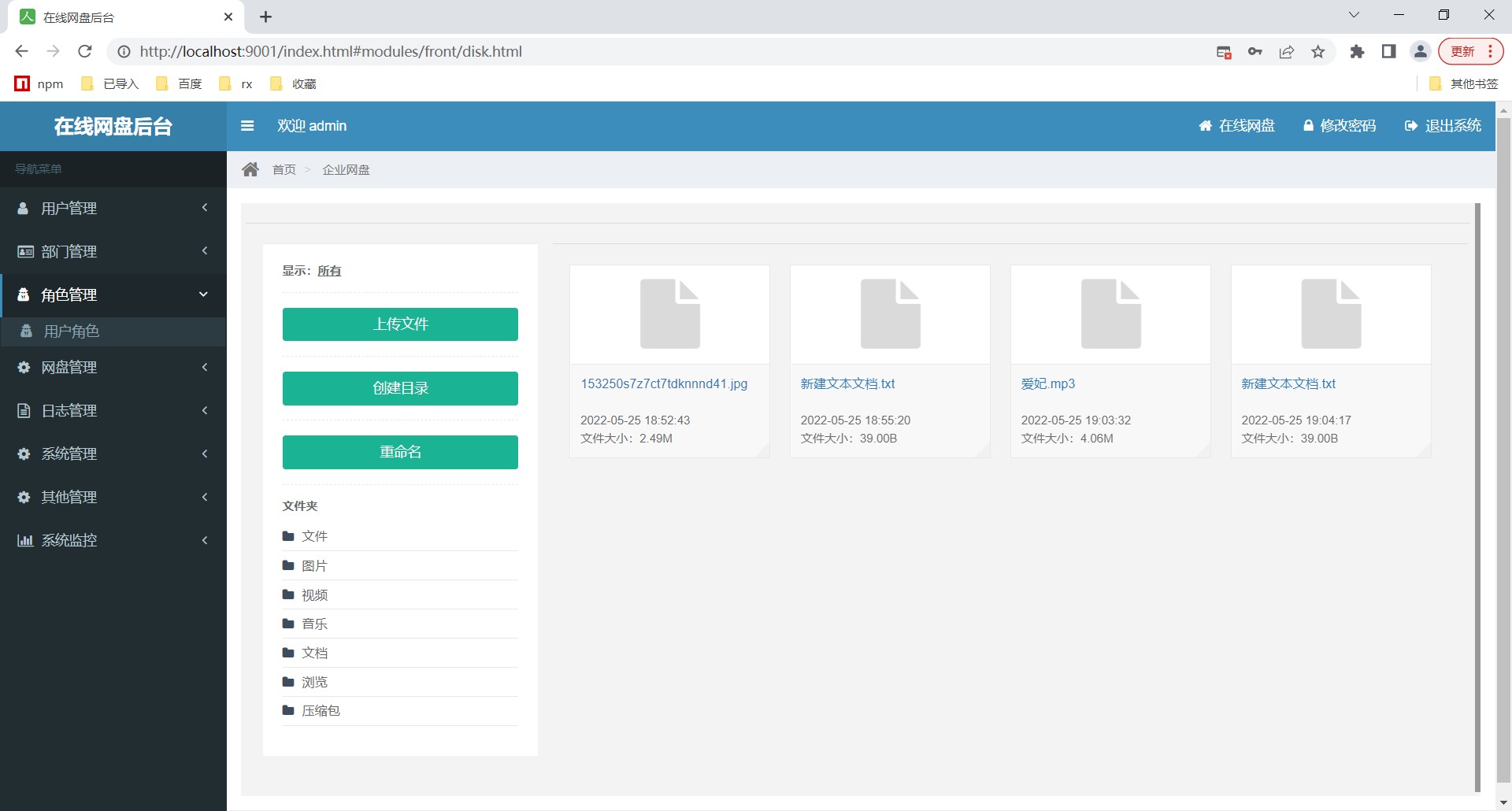Click the 上传文件 button
1512x811 pixels.
pos(400,324)
